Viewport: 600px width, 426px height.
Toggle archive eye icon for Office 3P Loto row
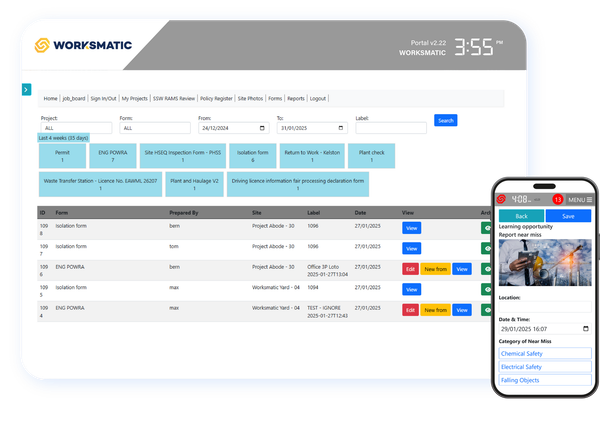(x=487, y=269)
